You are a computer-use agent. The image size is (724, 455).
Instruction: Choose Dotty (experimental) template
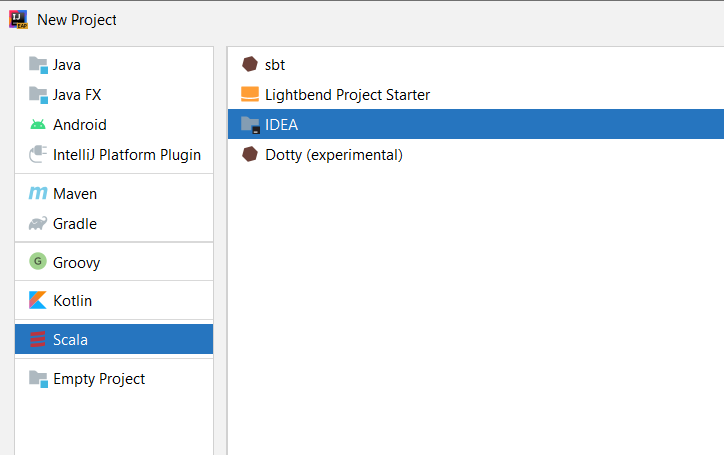[x=476, y=155]
